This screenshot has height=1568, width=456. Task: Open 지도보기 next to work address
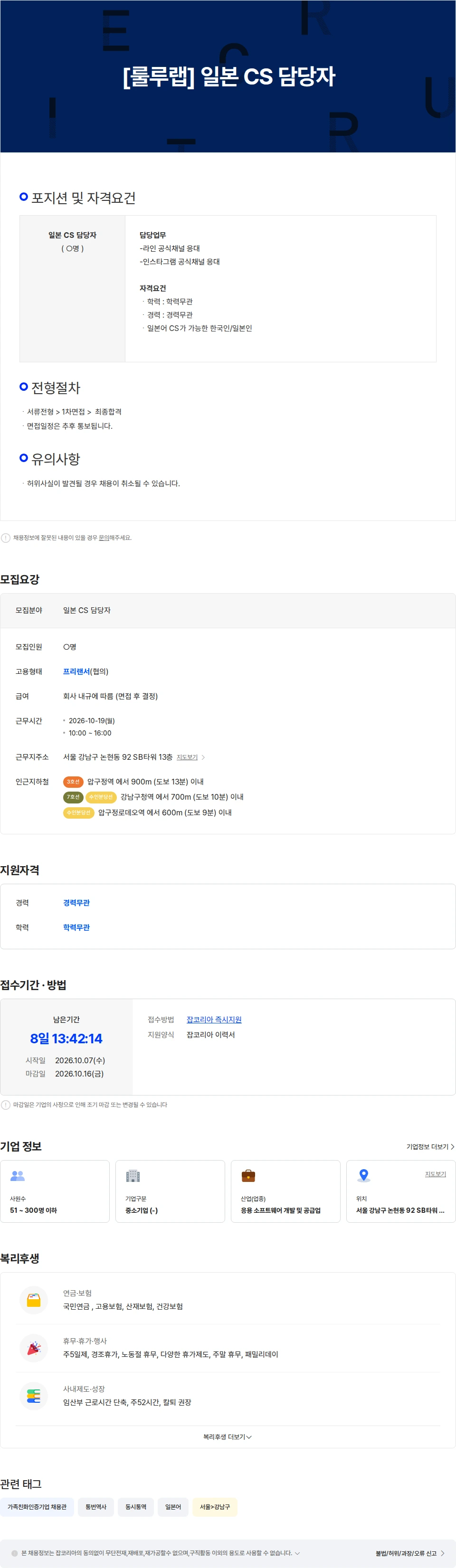pos(187,757)
